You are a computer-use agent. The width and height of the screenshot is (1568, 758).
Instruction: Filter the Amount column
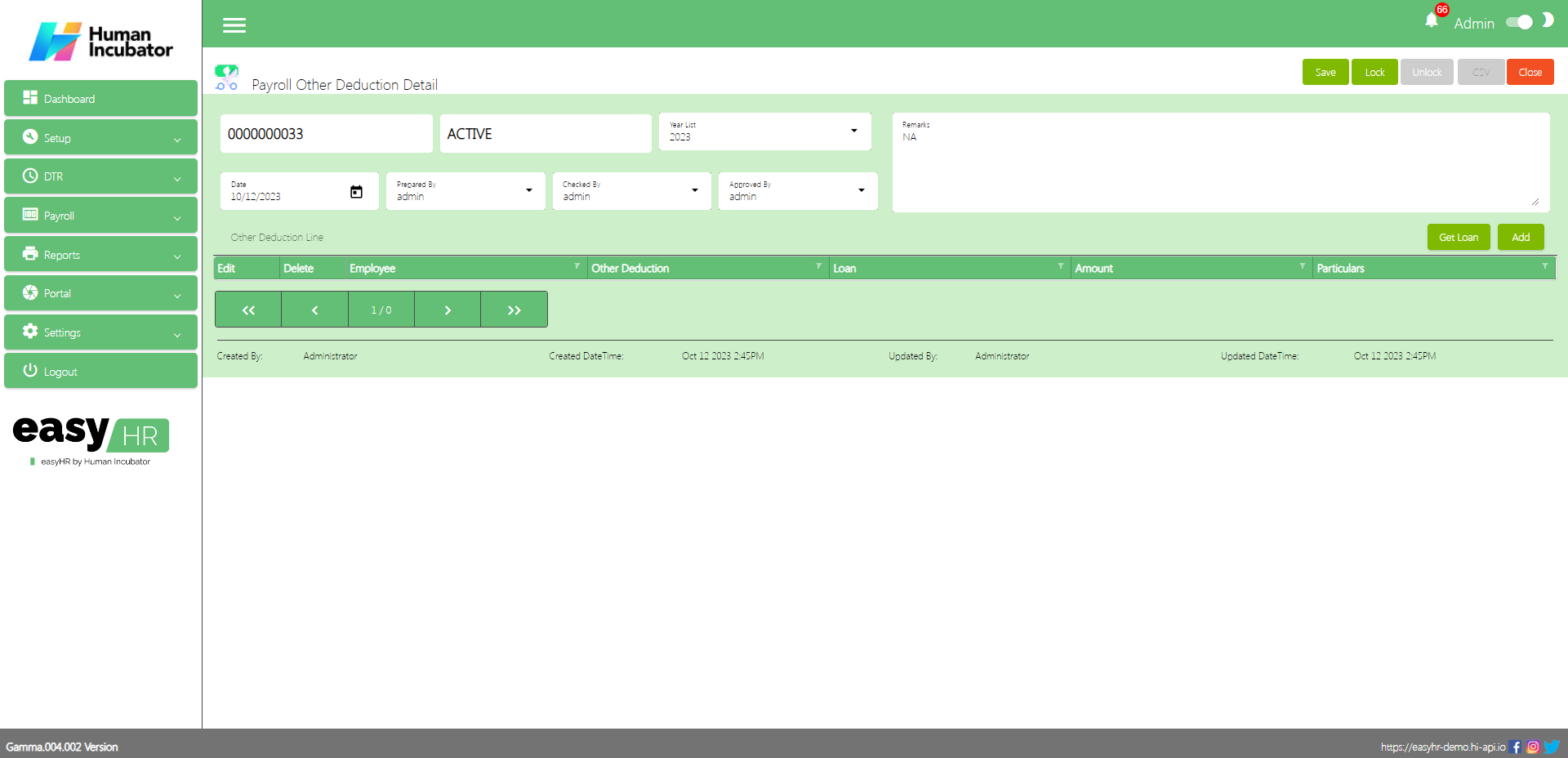click(x=1303, y=266)
